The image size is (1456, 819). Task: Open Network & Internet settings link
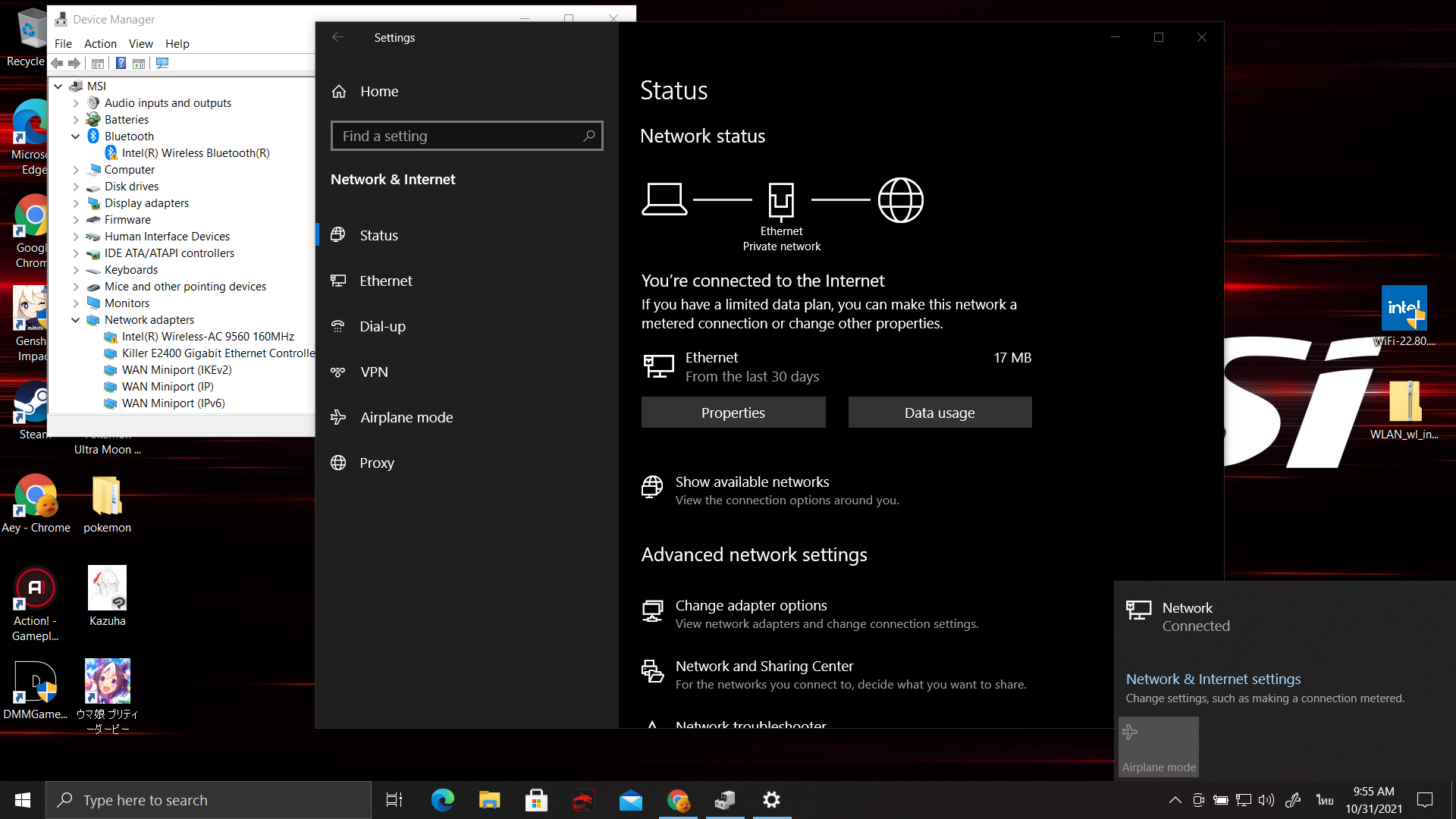pyautogui.click(x=1213, y=679)
